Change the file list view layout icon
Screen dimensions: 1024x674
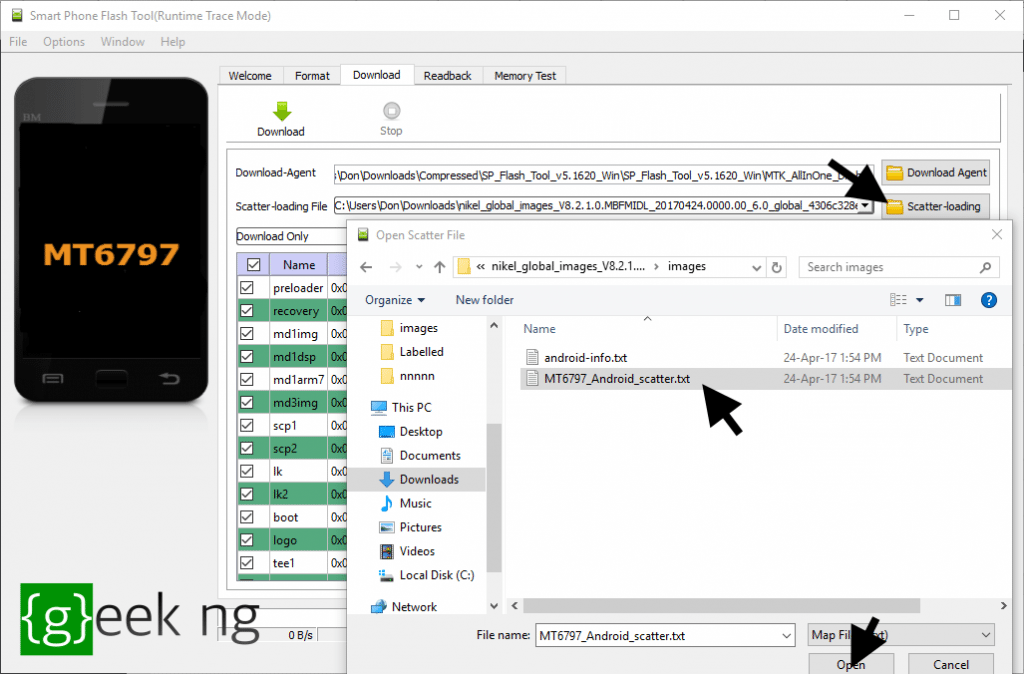coord(898,300)
